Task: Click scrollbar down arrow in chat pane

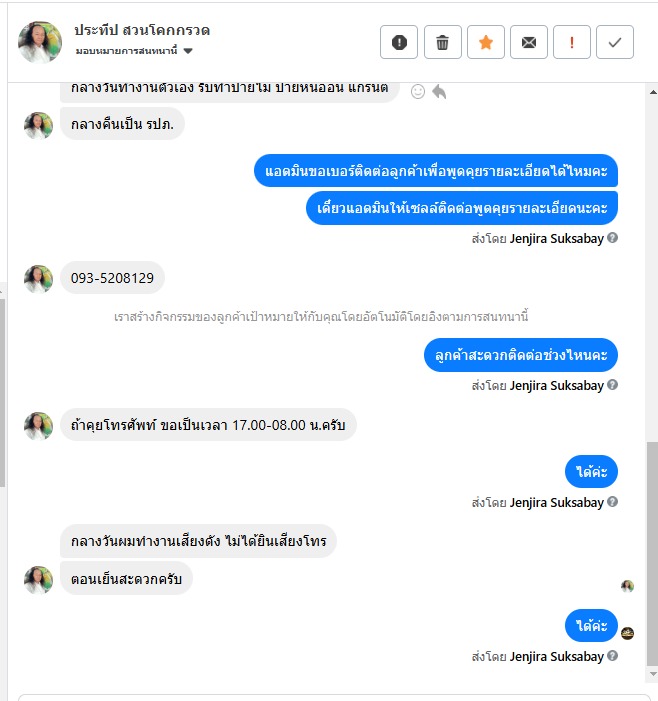Action: (x=653, y=674)
